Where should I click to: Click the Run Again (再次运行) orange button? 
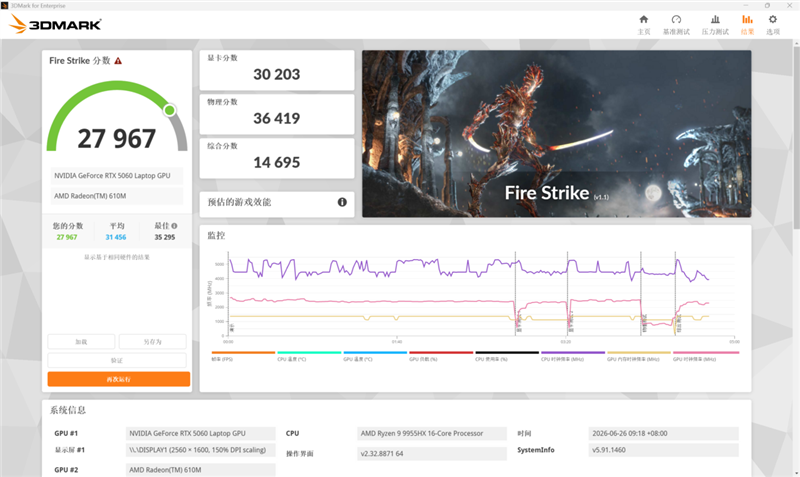coord(119,379)
